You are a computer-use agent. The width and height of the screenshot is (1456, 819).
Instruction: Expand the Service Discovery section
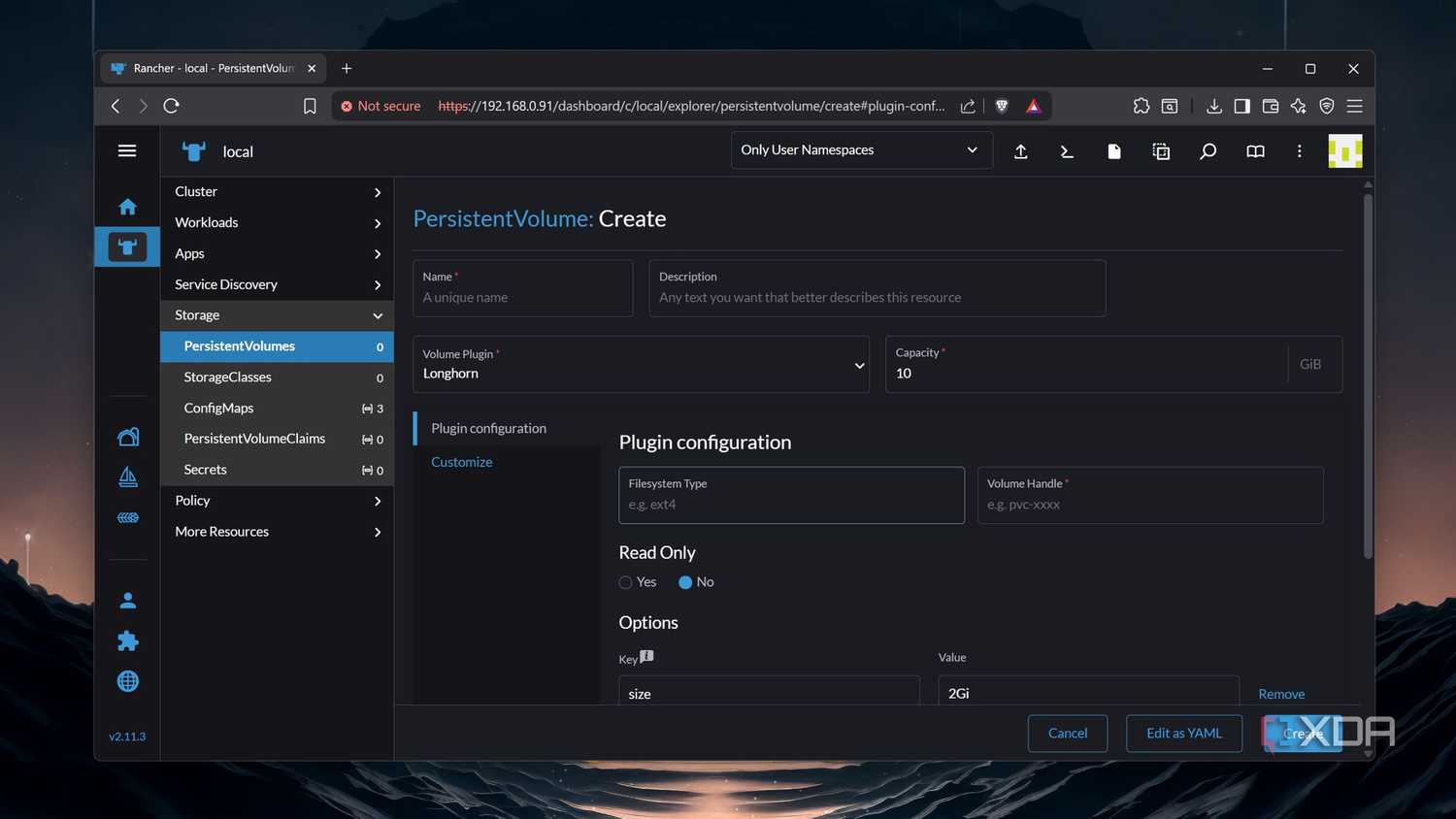tap(277, 284)
